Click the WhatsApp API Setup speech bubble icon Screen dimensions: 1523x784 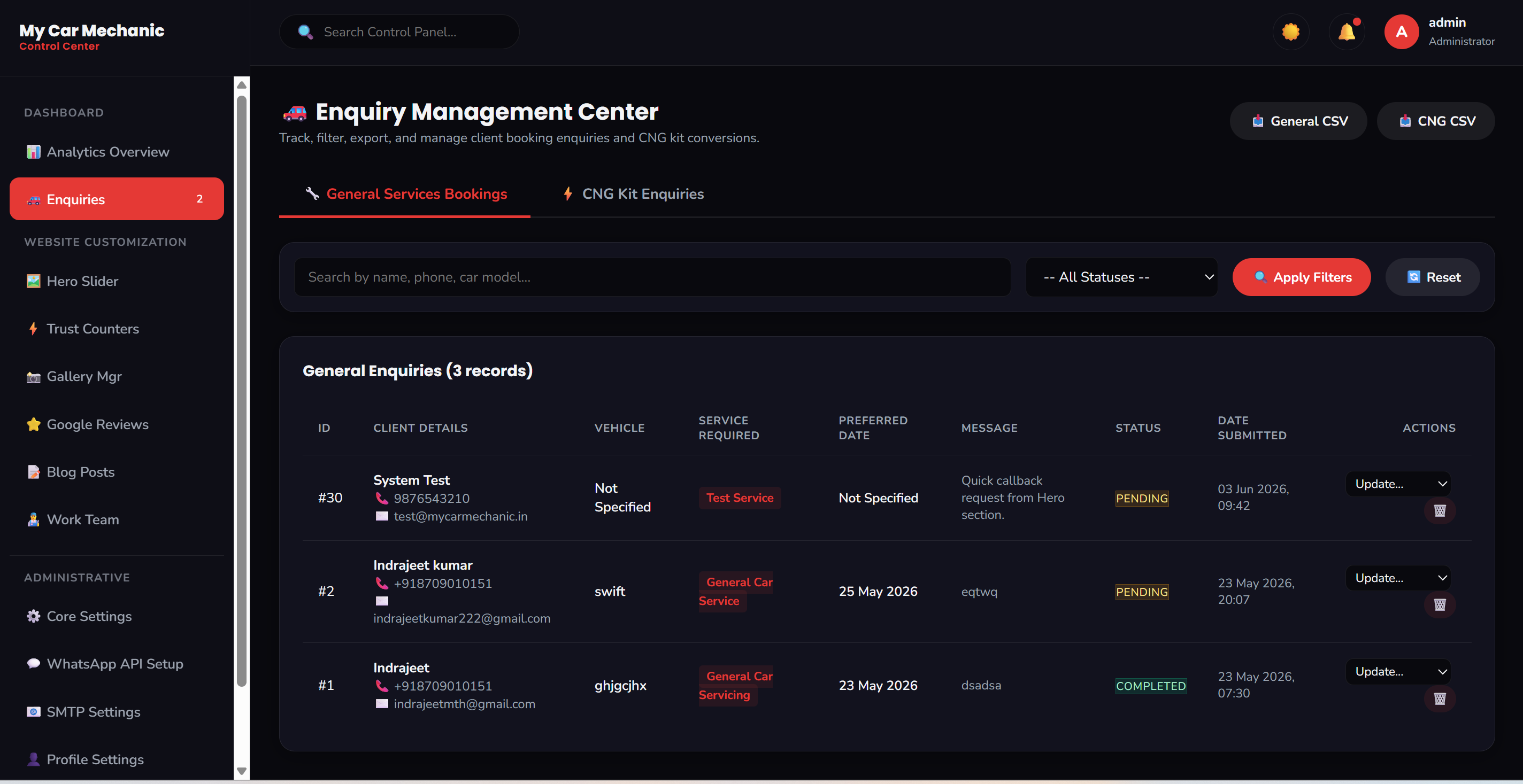[x=33, y=664]
